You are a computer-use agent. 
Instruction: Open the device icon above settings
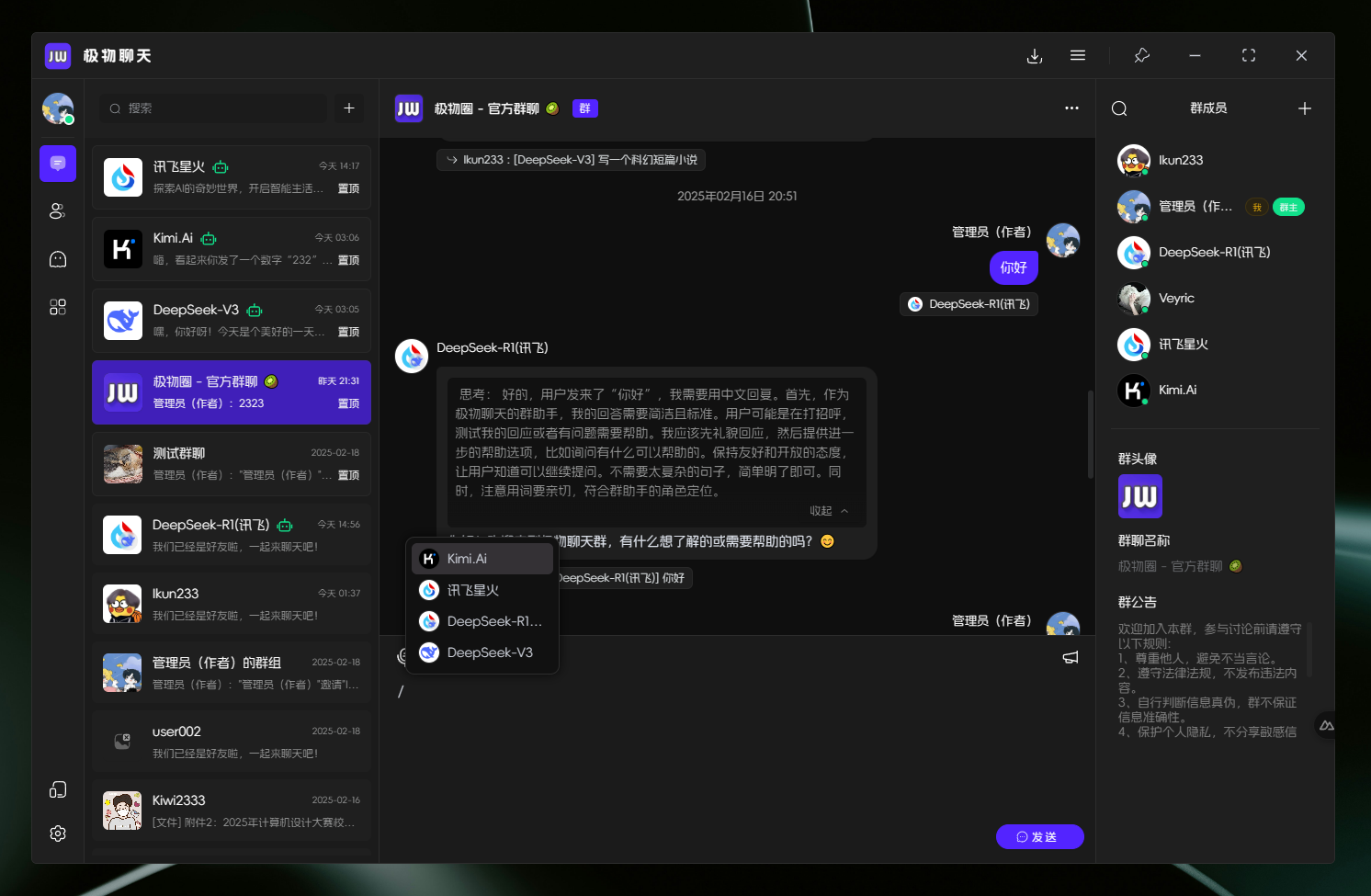58,789
